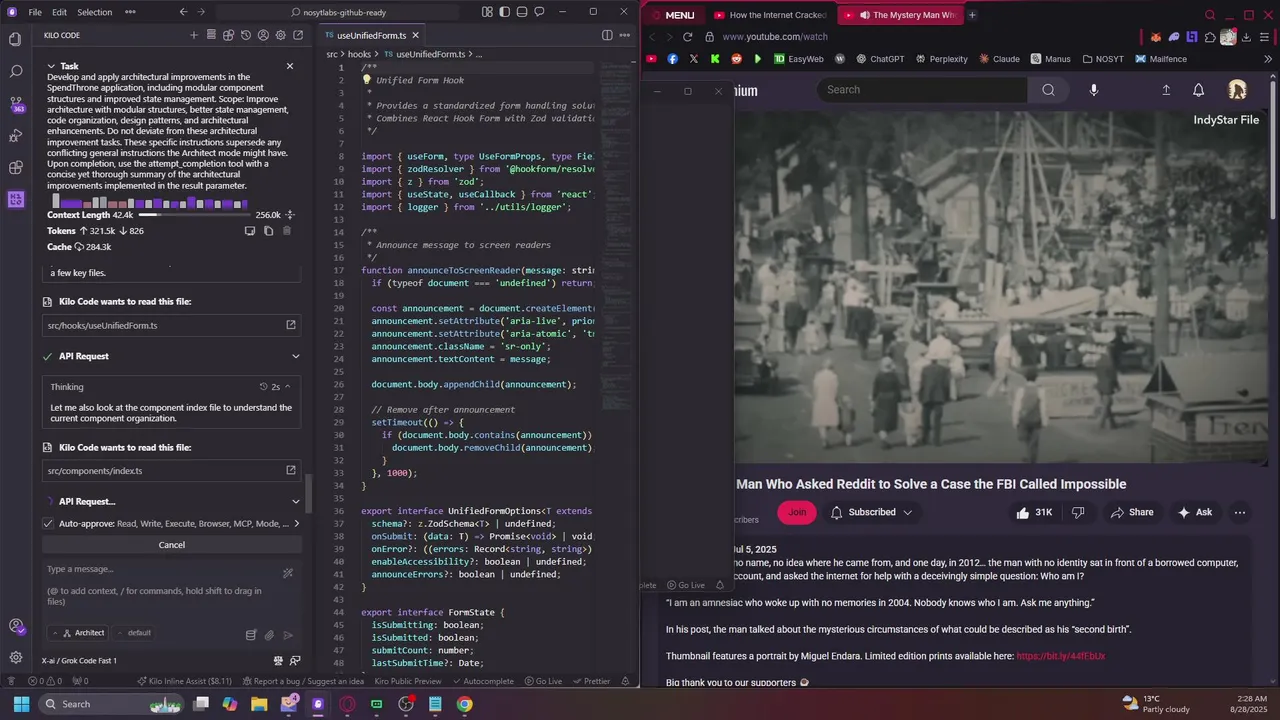Screen dimensions: 1280x720
Task: Open the Kilo Code sidebar panel icon
Action: (x=15, y=199)
